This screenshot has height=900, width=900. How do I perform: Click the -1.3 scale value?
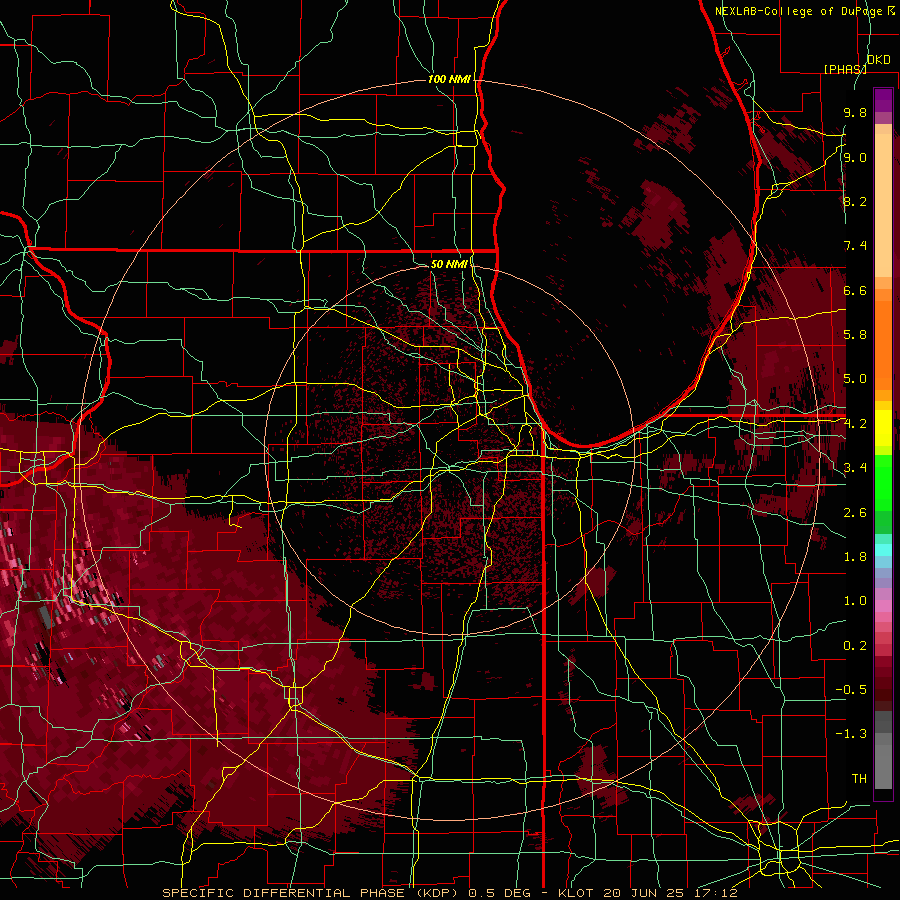(x=852, y=734)
